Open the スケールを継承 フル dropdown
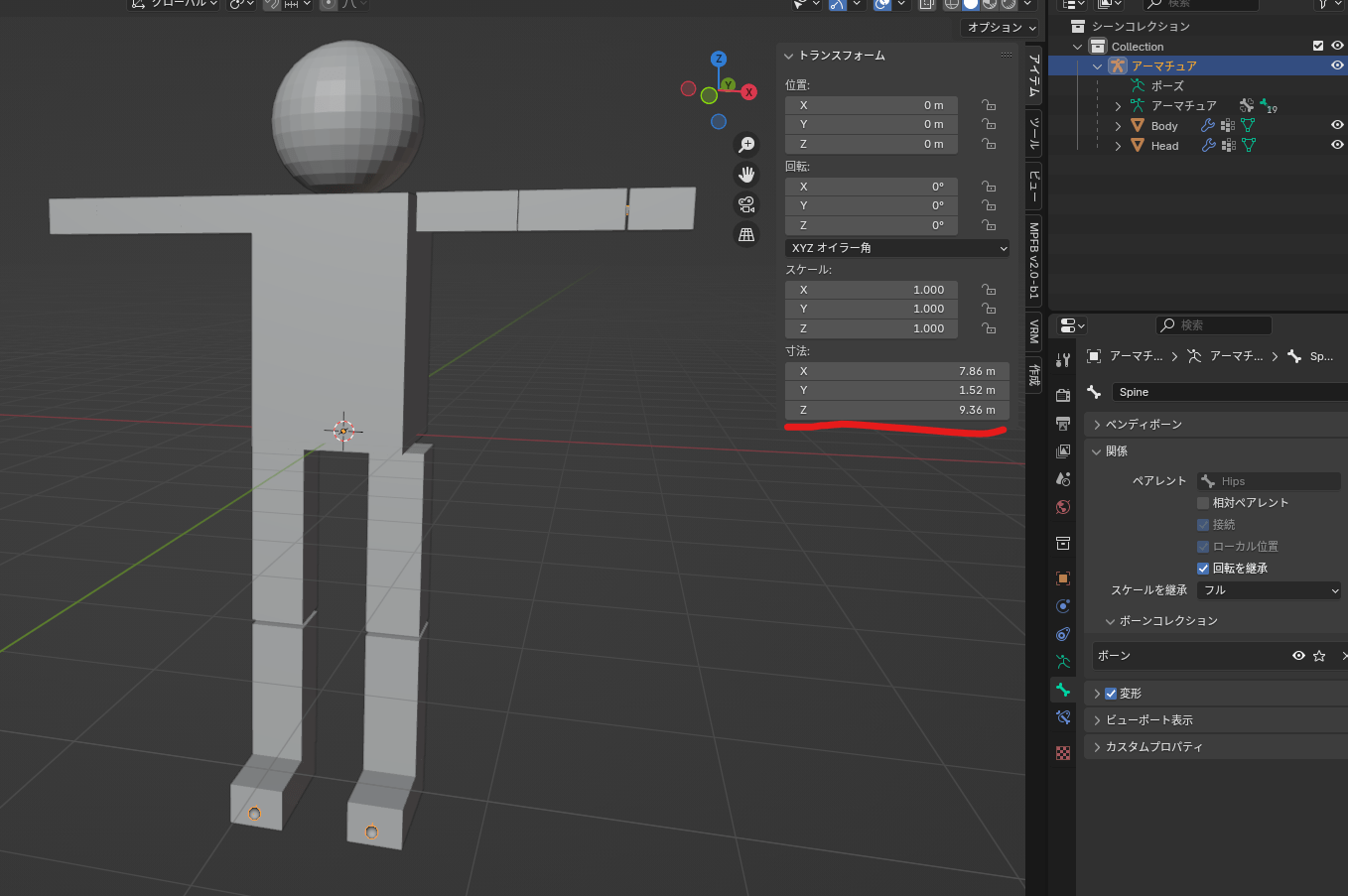 [x=1269, y=590]
